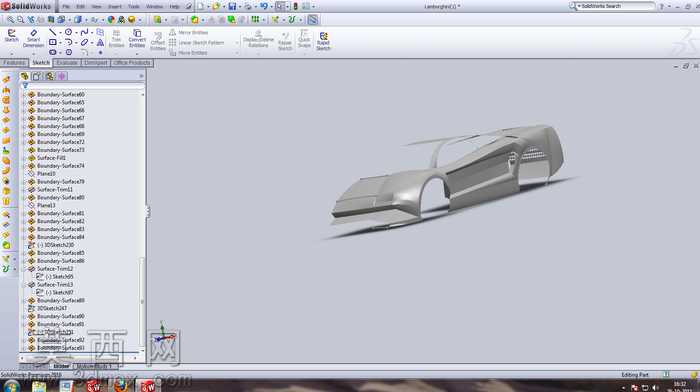
Task: Open the dropdown arrow beside Rectangle tool
Action: click(60, 43)
